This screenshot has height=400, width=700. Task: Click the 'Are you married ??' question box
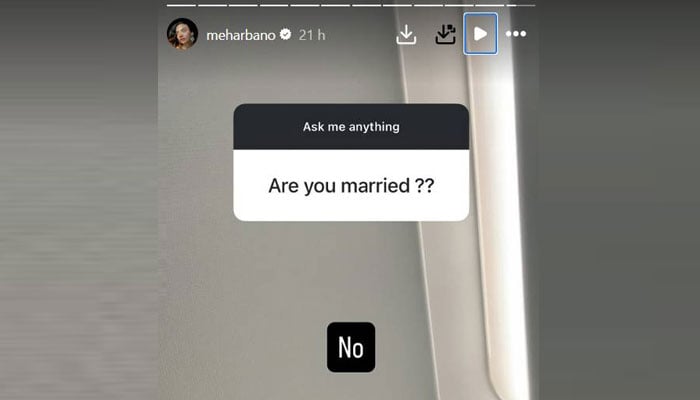[x=351, y=185]
